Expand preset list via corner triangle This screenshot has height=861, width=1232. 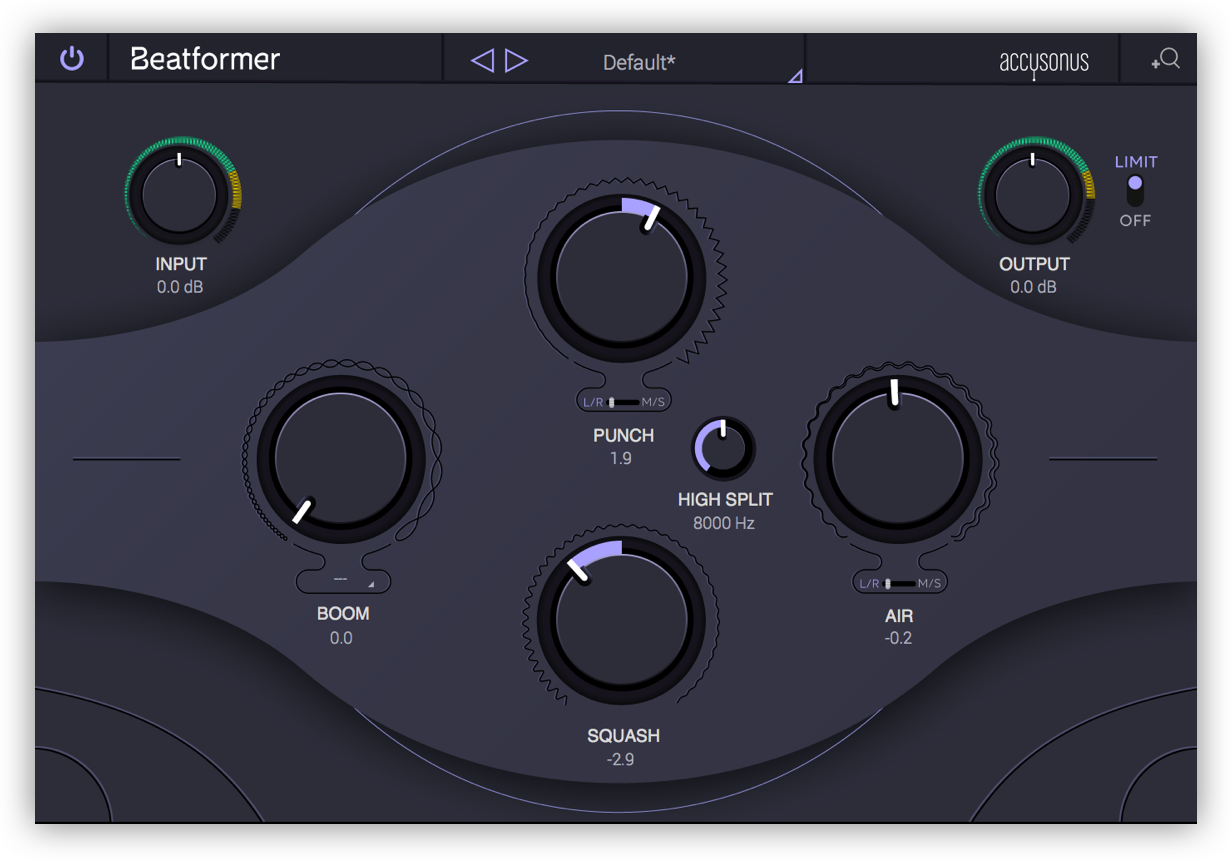[x=795, y=75]
